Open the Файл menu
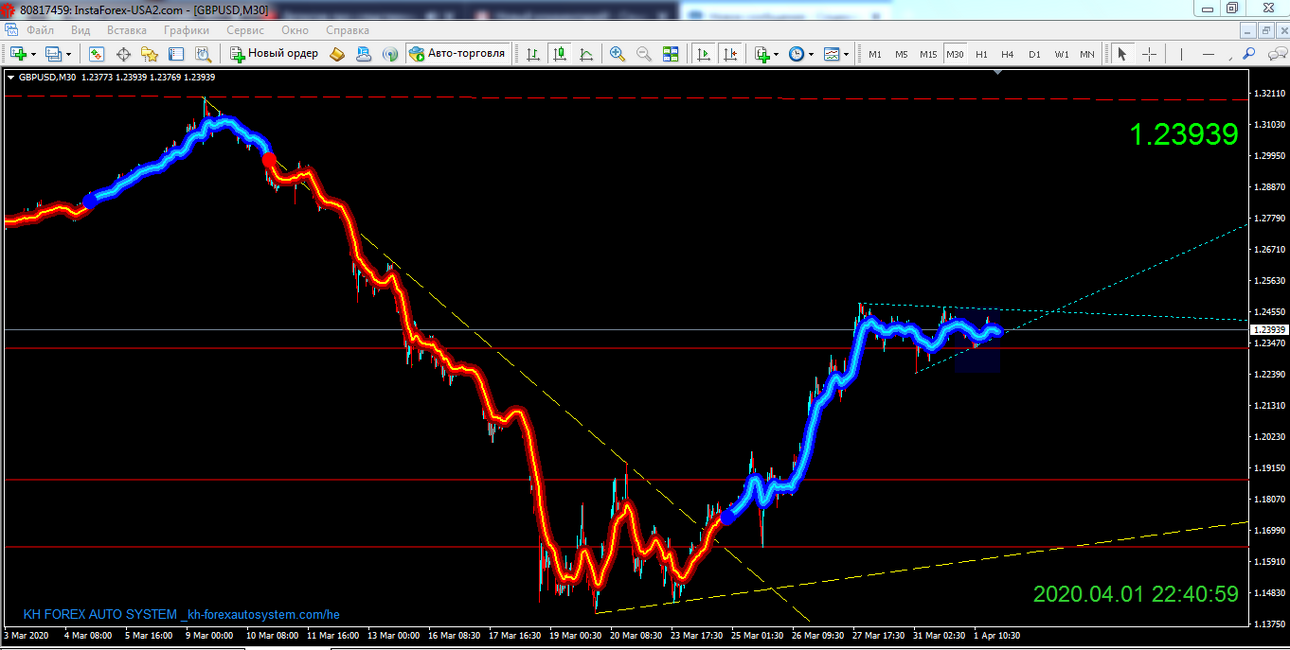 40,30
